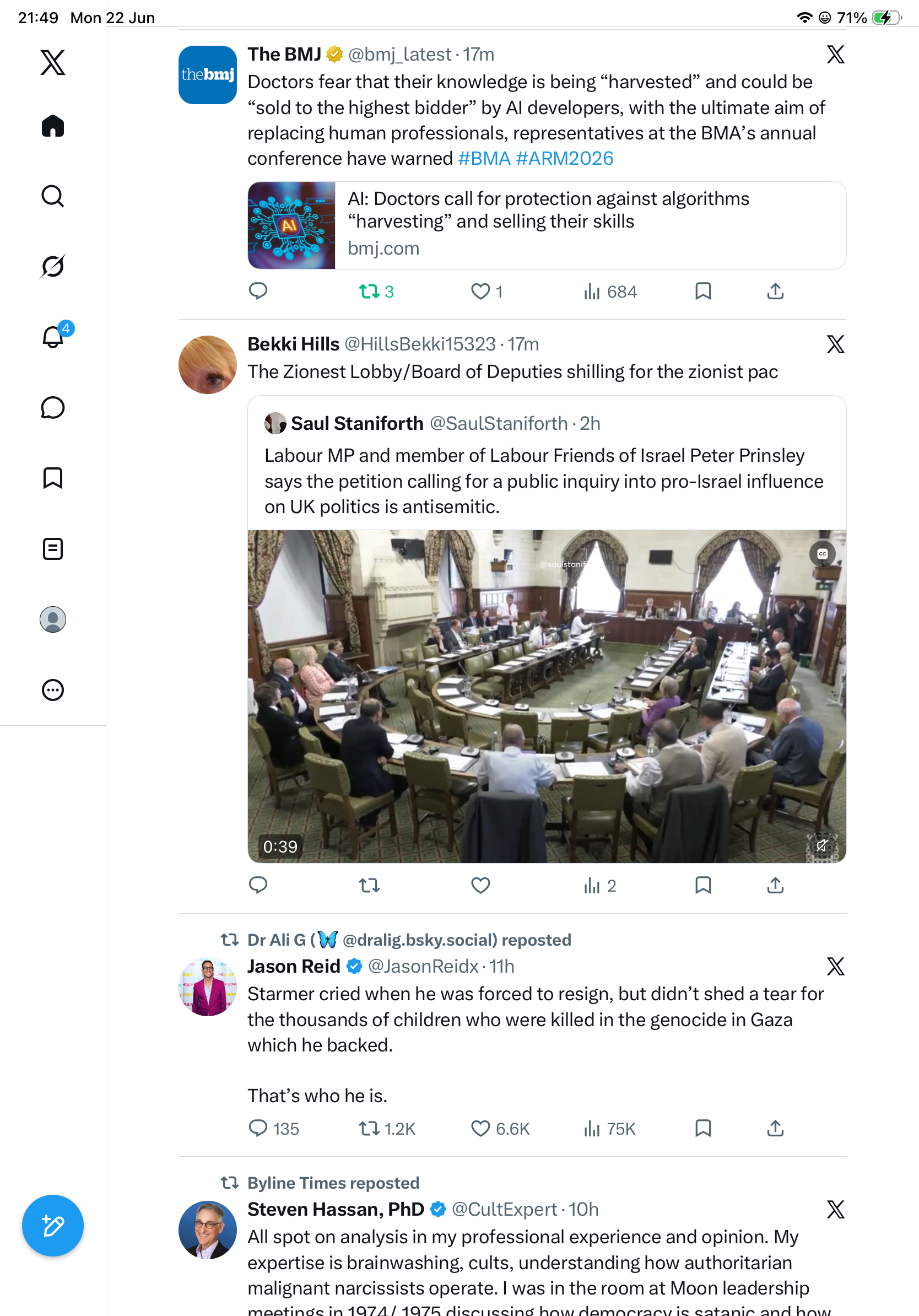919x1316 pixels.
Task: Open the profile avatar in sidebar
Action: click(x=53, y=619)
